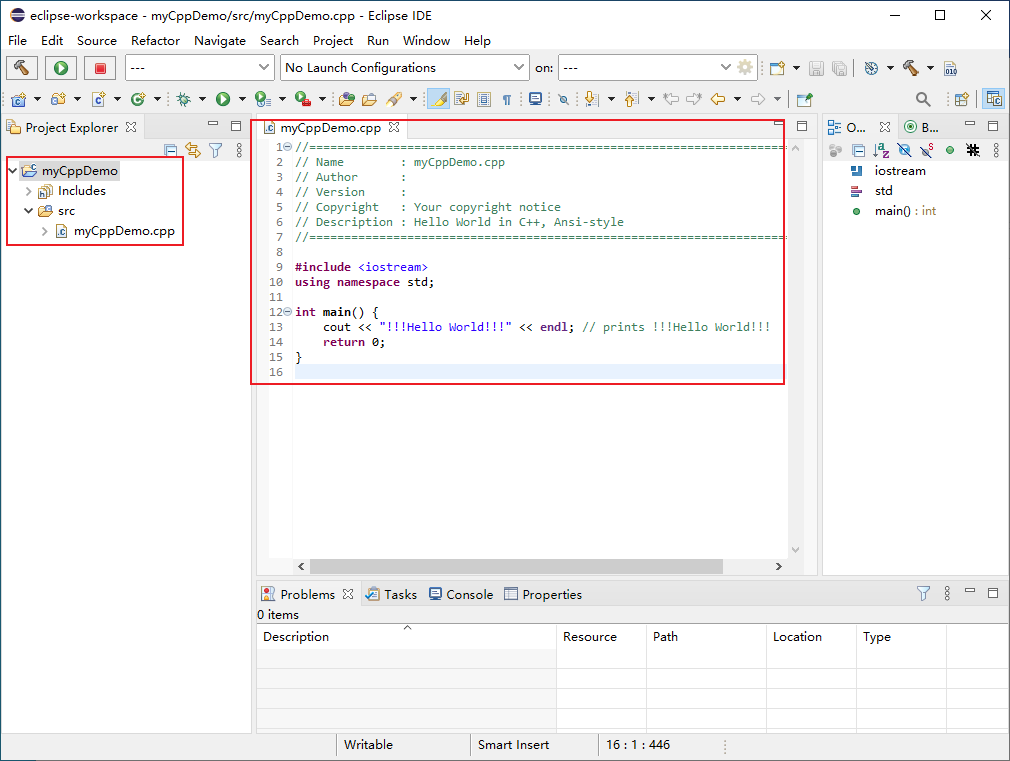Screen dimensions: 1010x761
Task: Open the Refactor menu
Action: [155, 41]
